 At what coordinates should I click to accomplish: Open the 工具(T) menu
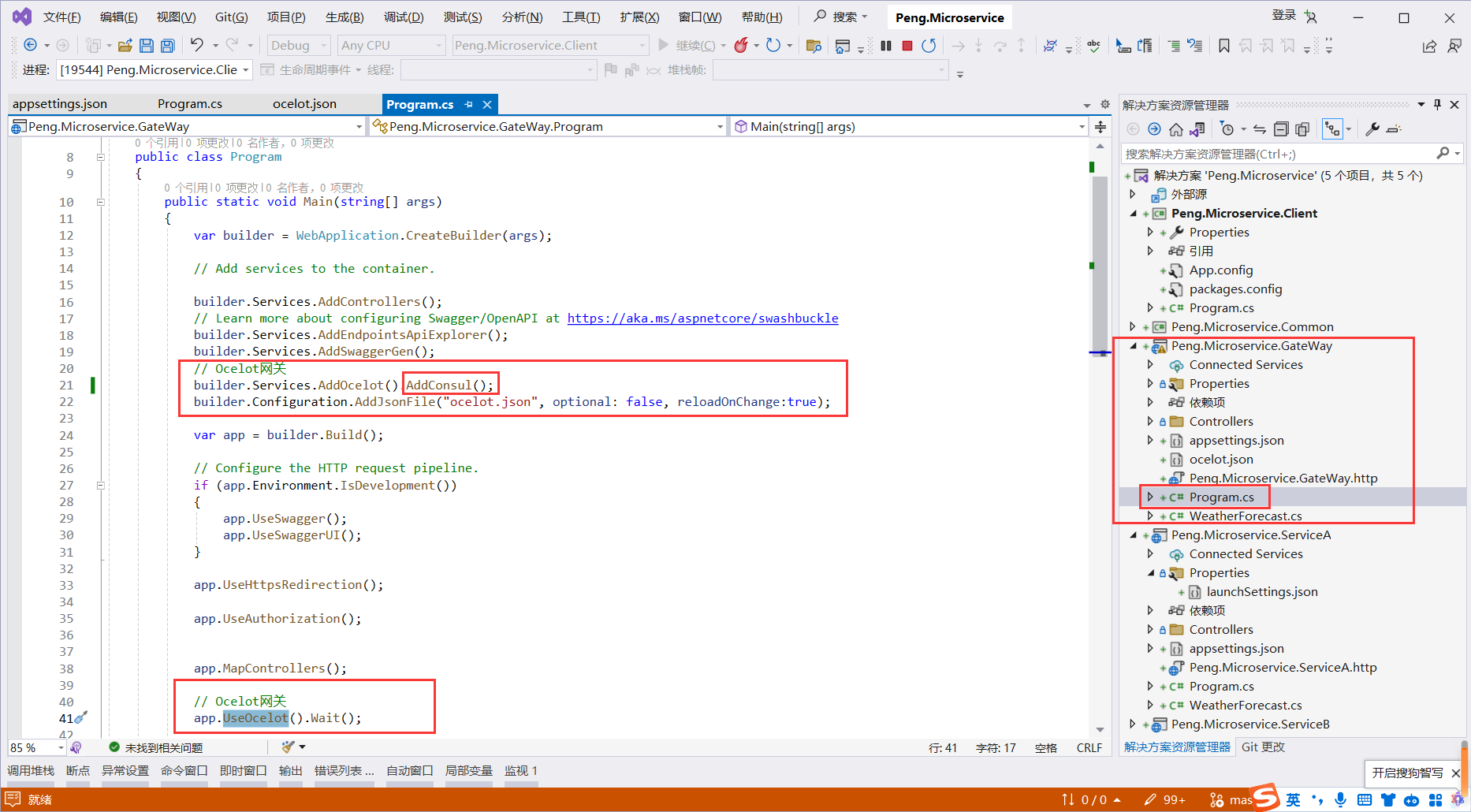(581, 17)
